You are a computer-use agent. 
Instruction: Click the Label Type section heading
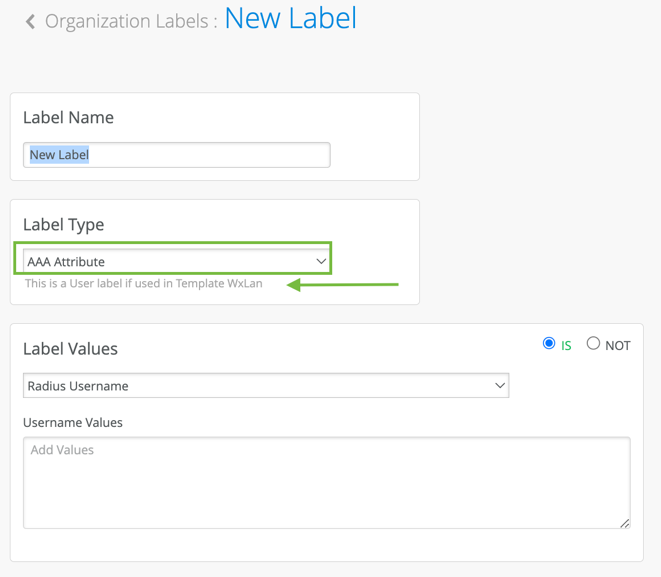point(63,224)
